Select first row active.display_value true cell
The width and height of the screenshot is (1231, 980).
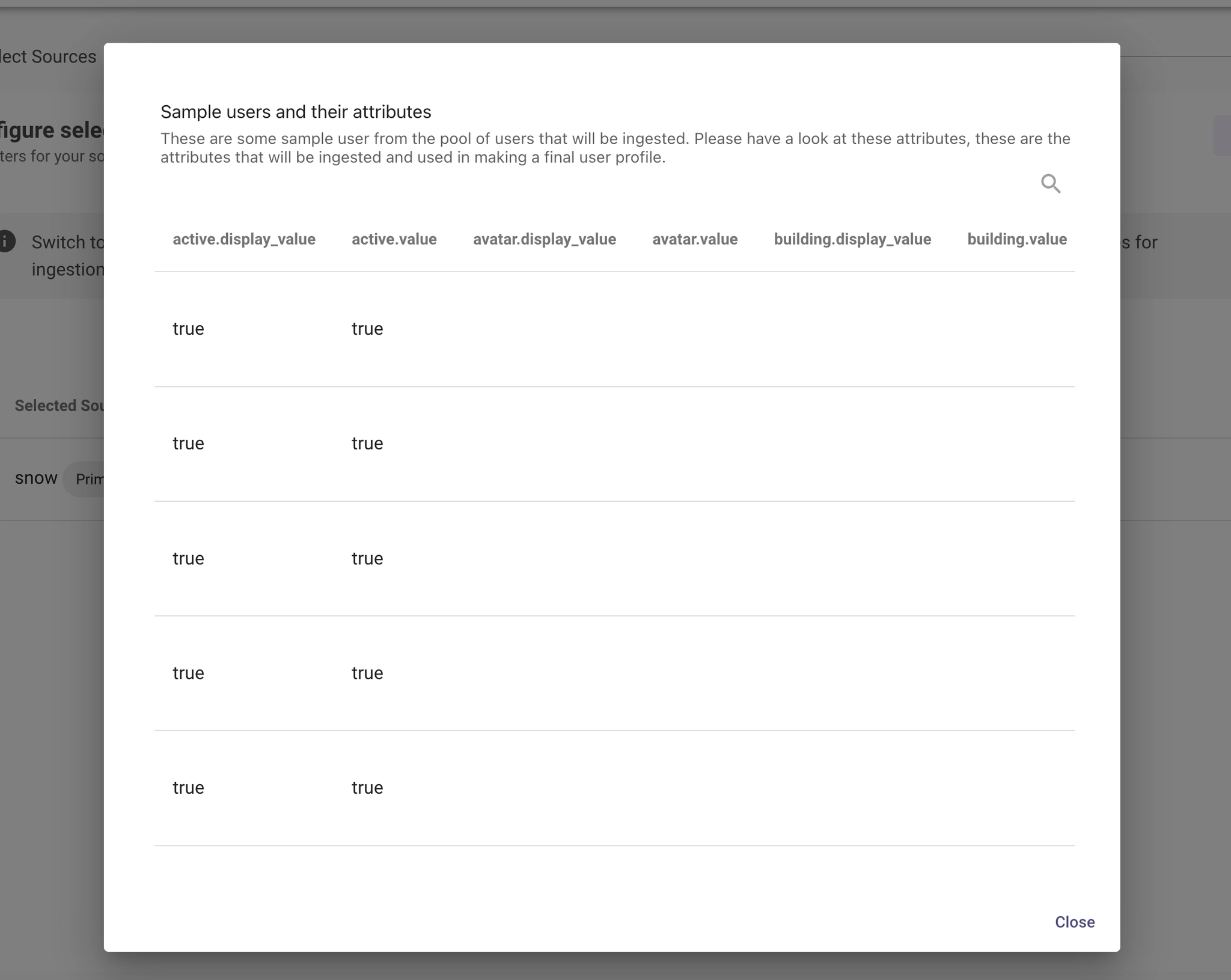pyautogui.click(x=188, y=329)
